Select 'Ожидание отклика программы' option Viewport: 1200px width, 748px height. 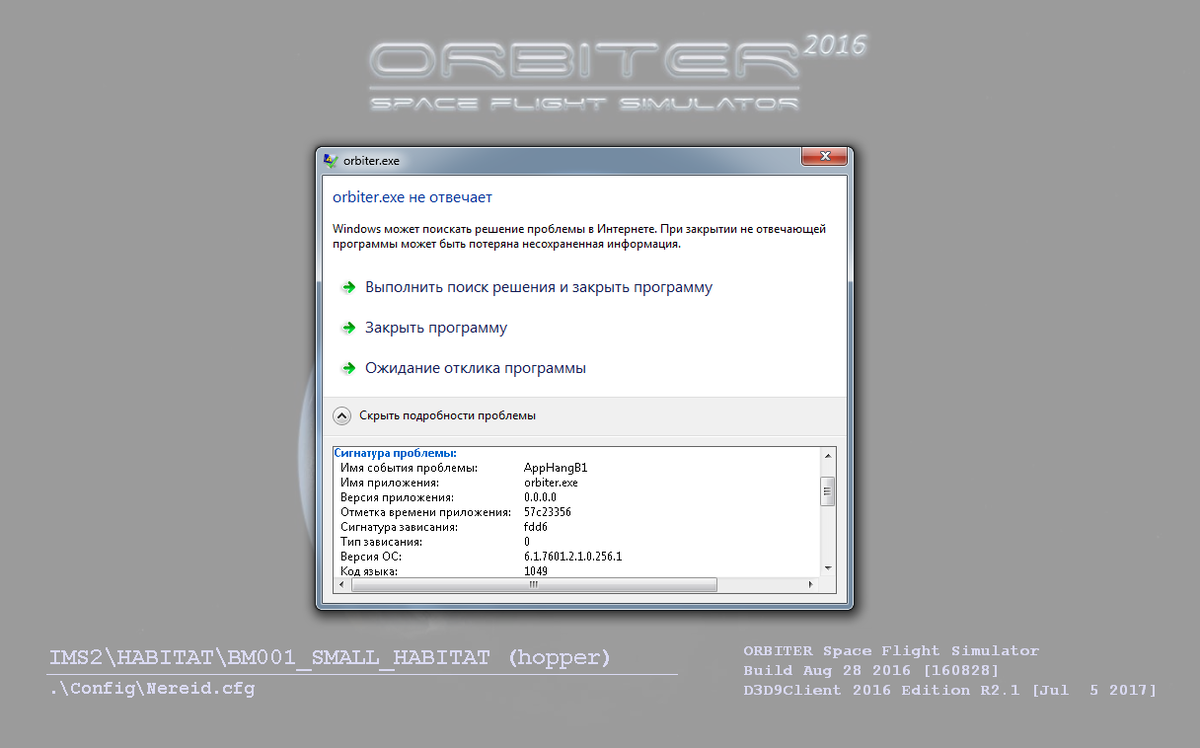tap(475, 368)
